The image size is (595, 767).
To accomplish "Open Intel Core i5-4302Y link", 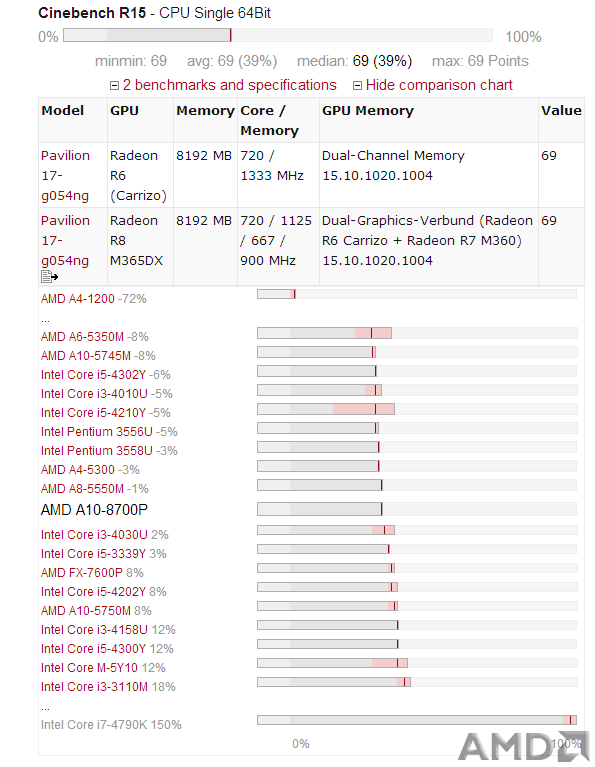I will (93, 375).
